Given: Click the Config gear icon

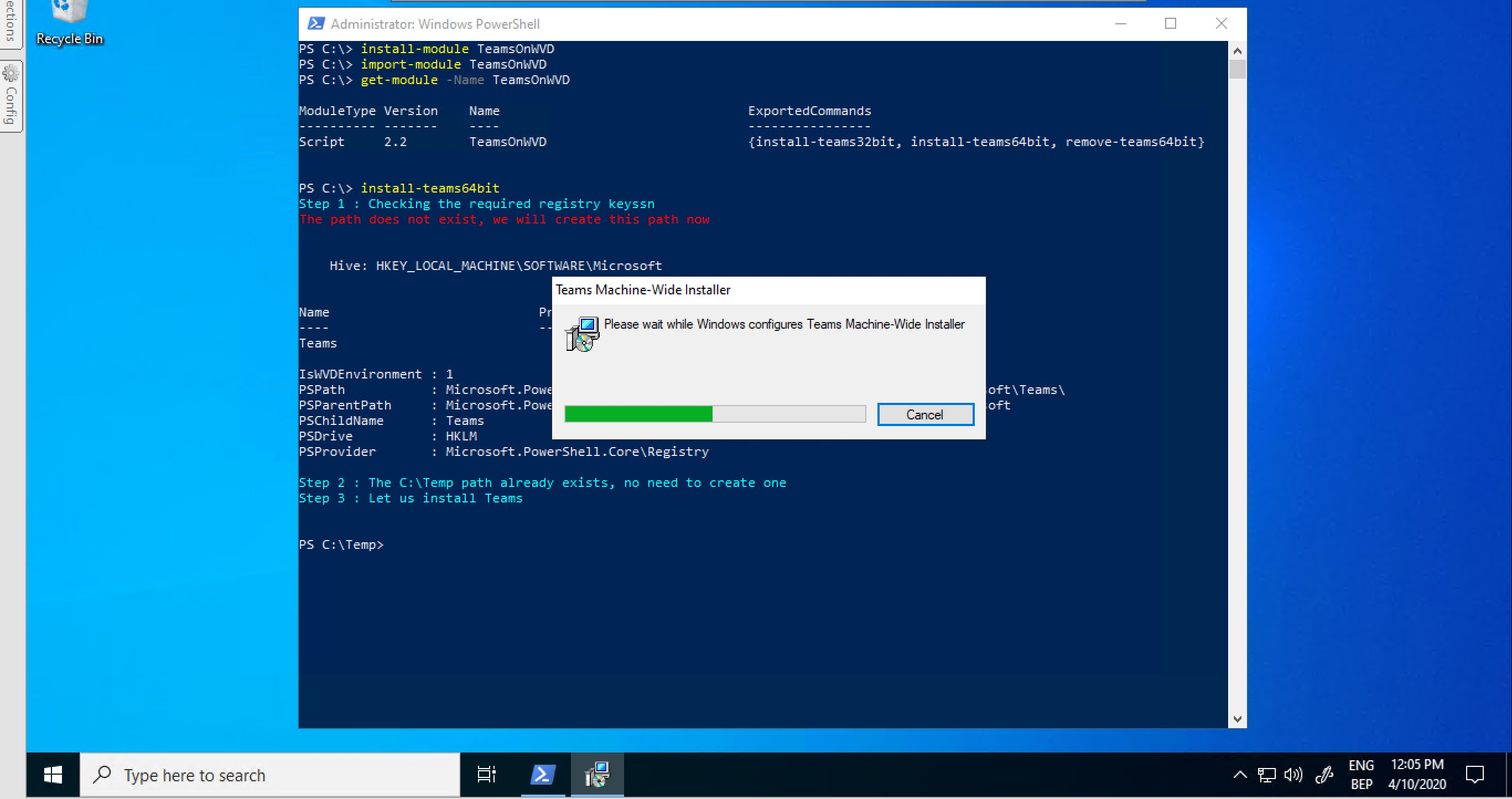Looking at the screenshot, I should coord(11,74).
